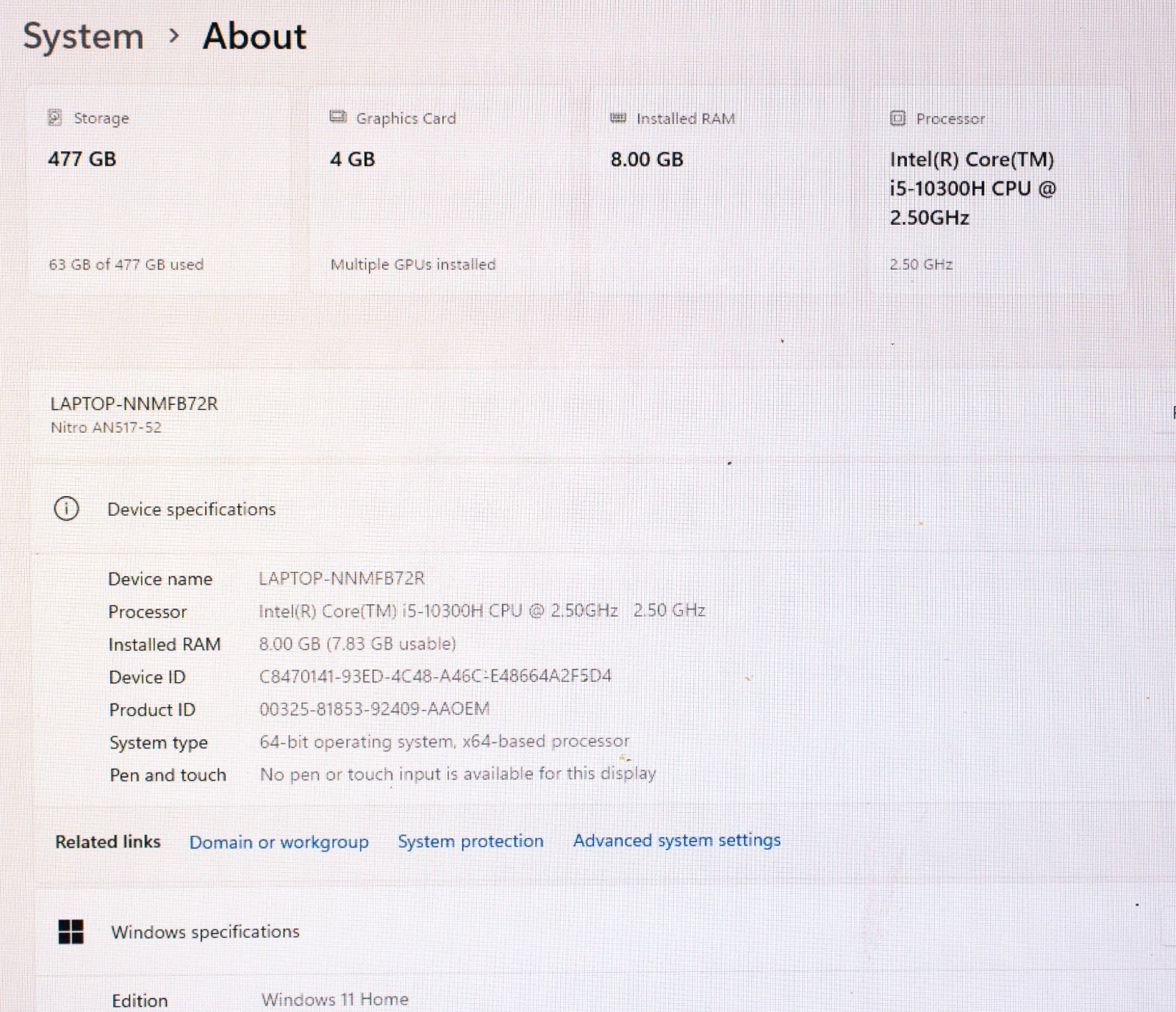The width and height of the screenshot is (1176, 1012).
Task: Open System protection link
Action: [x=470, y=841]
